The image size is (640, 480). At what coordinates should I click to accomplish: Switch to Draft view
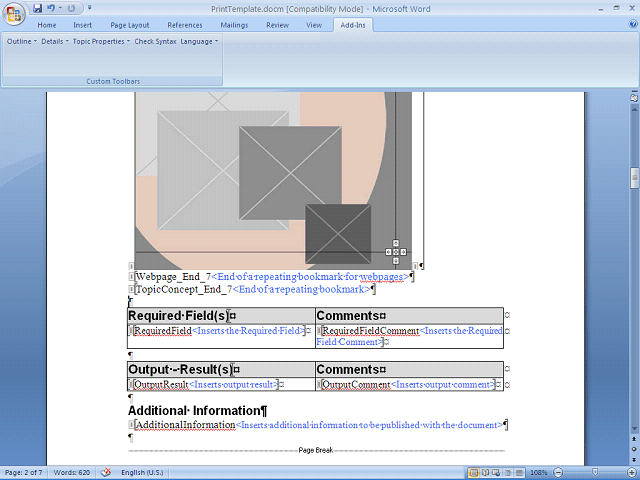tap(519, 473)
